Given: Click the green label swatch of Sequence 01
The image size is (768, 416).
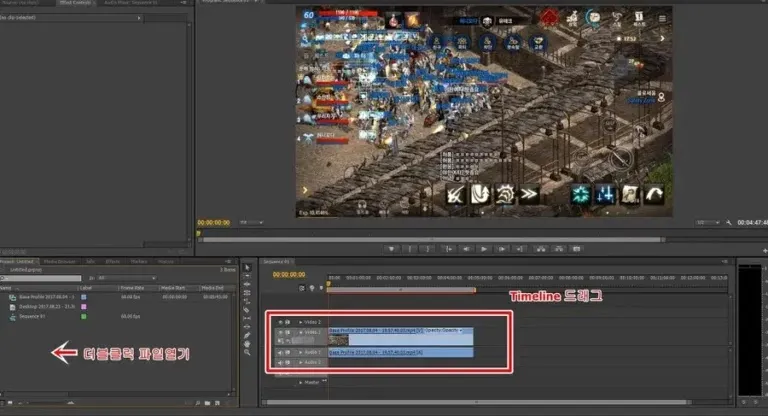Looking at the screenshot, I should coord(84,317).
